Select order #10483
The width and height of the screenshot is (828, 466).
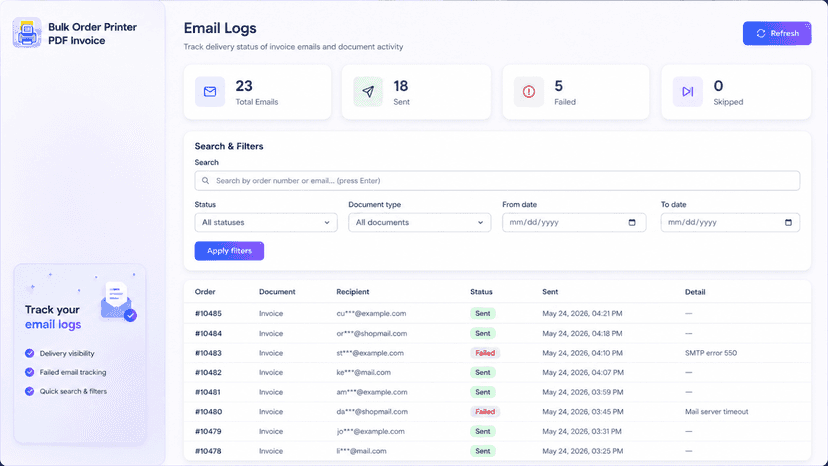point(208,353)
